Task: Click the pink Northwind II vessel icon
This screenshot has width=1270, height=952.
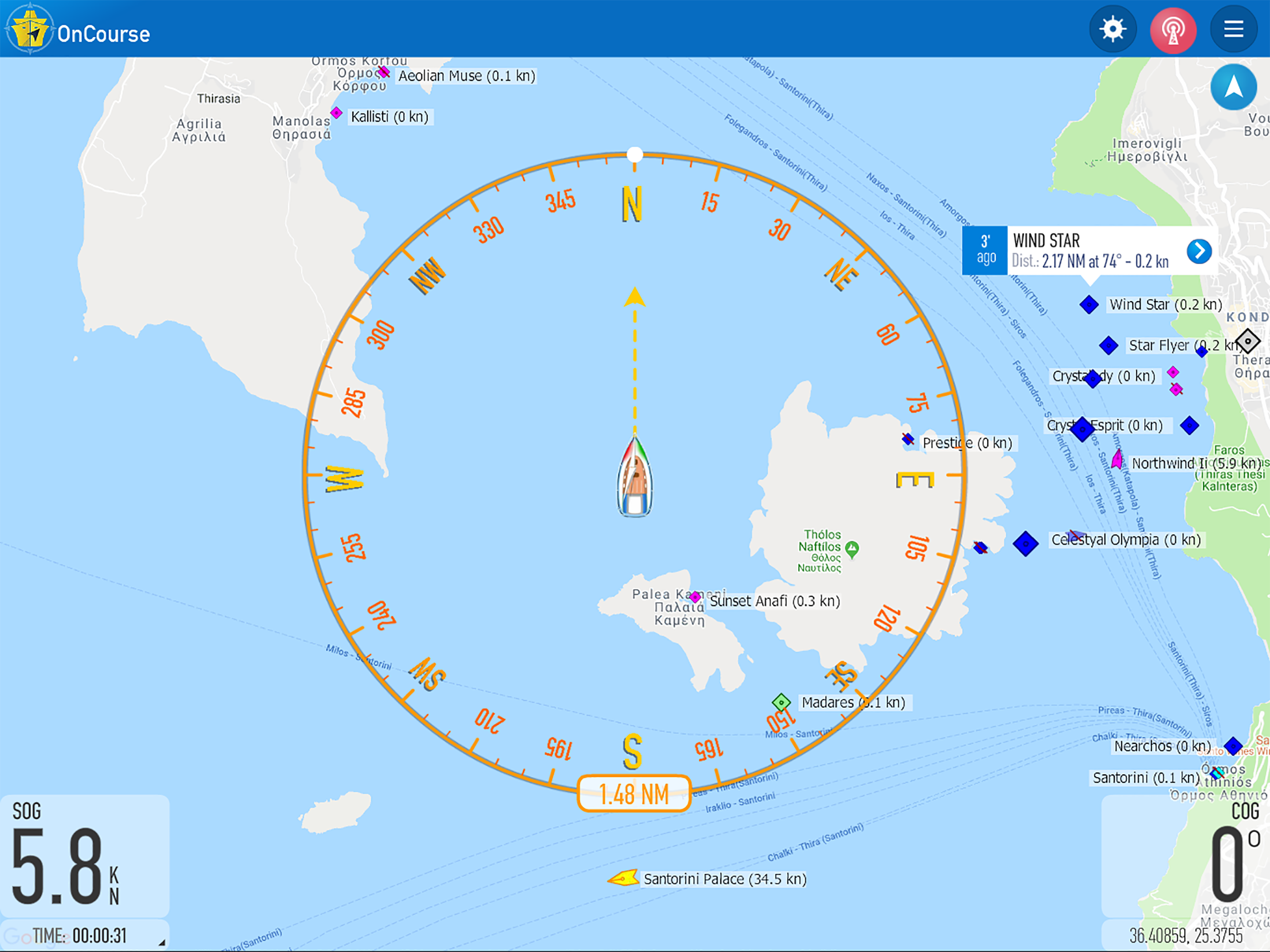Action: coord(1117,460)
